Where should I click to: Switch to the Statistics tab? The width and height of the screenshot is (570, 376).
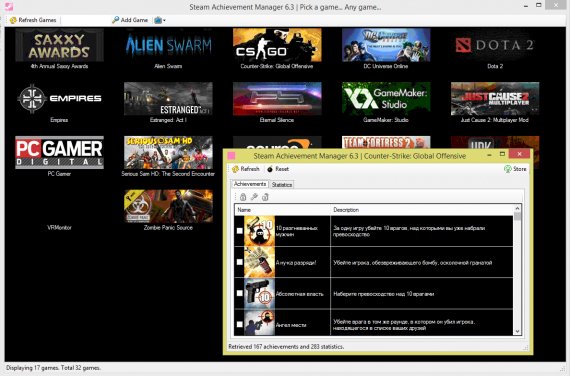282,185
